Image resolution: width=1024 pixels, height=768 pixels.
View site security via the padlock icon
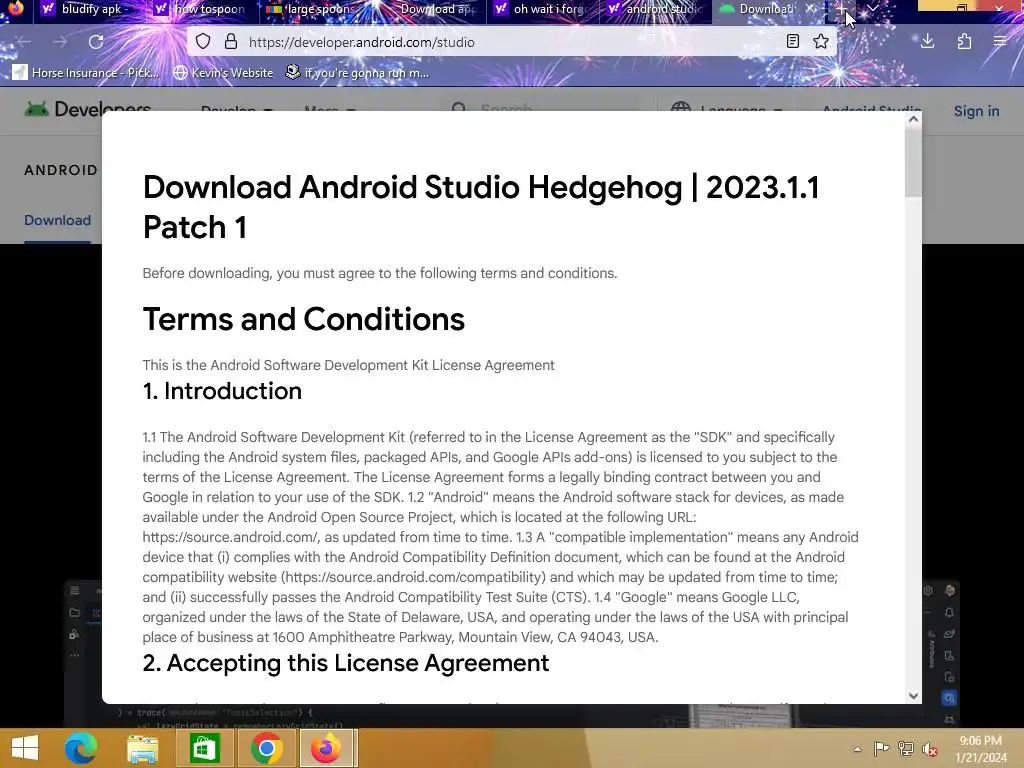point(231,42)
